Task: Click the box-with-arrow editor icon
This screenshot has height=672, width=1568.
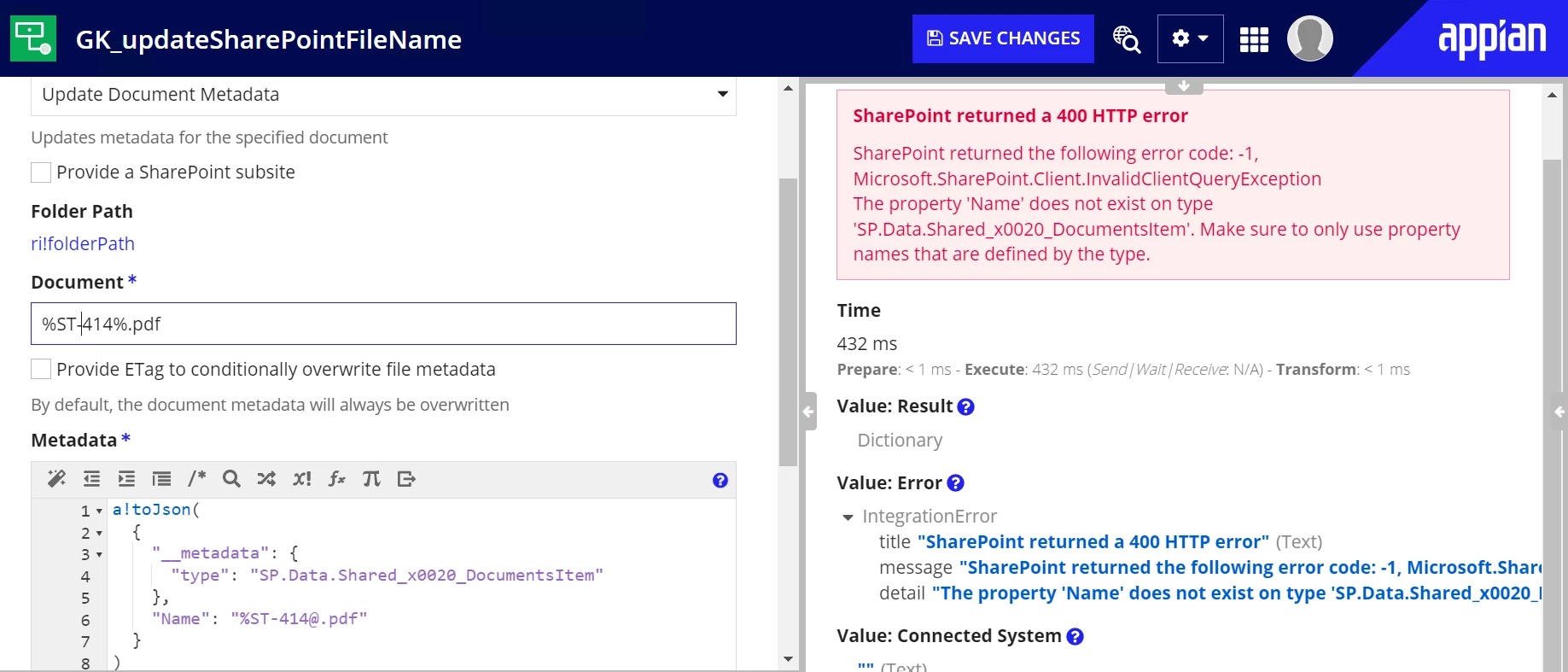Action: pos(406,479)
